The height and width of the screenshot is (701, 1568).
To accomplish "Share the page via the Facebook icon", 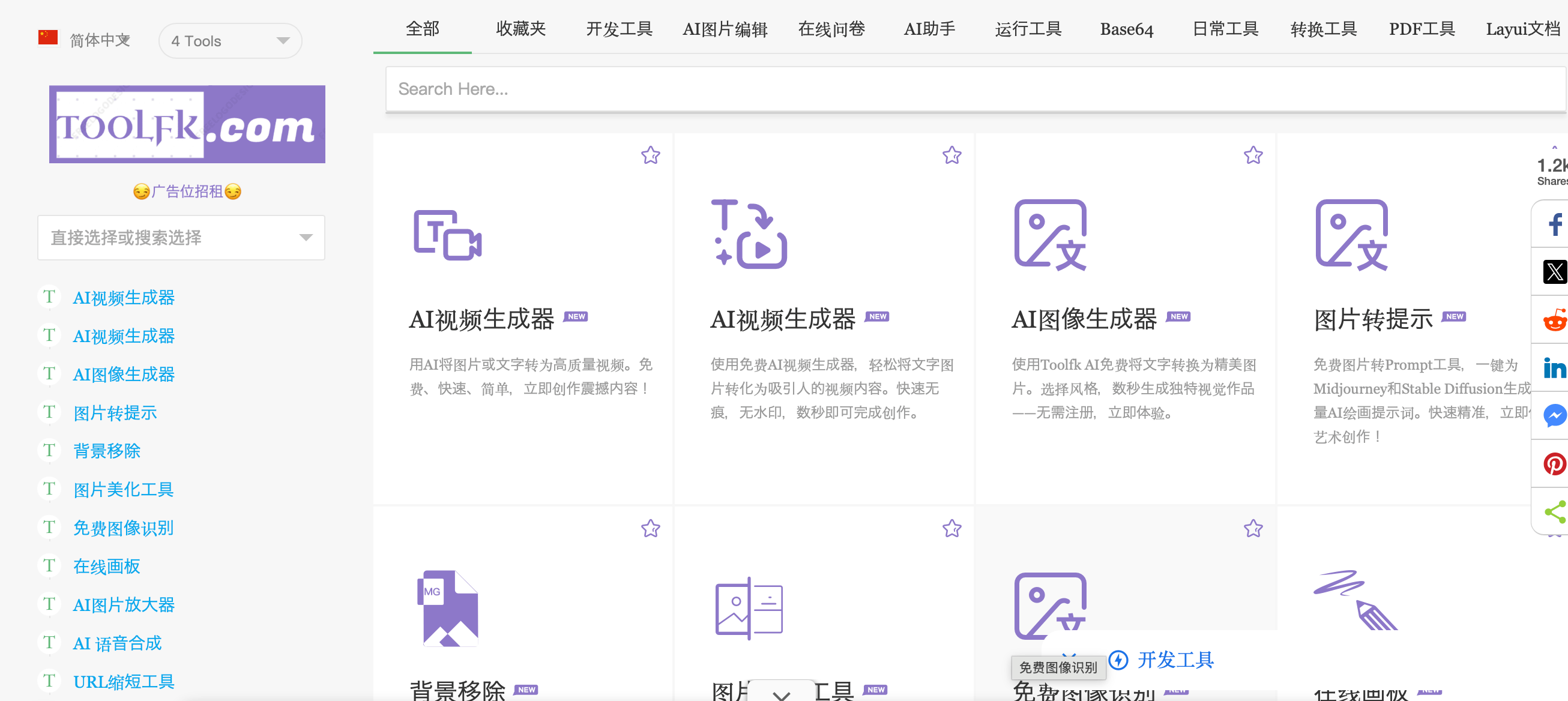I will [1554, 225].
